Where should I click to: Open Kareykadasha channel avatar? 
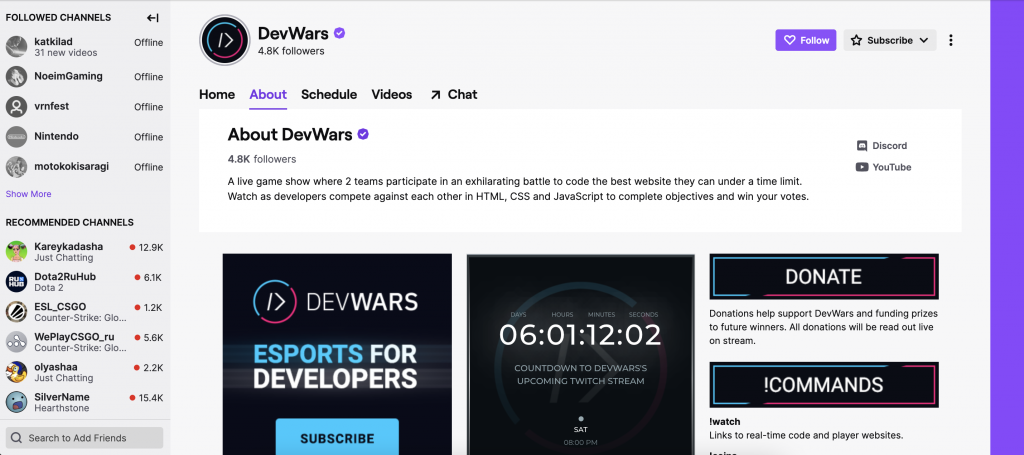point(16,251)
